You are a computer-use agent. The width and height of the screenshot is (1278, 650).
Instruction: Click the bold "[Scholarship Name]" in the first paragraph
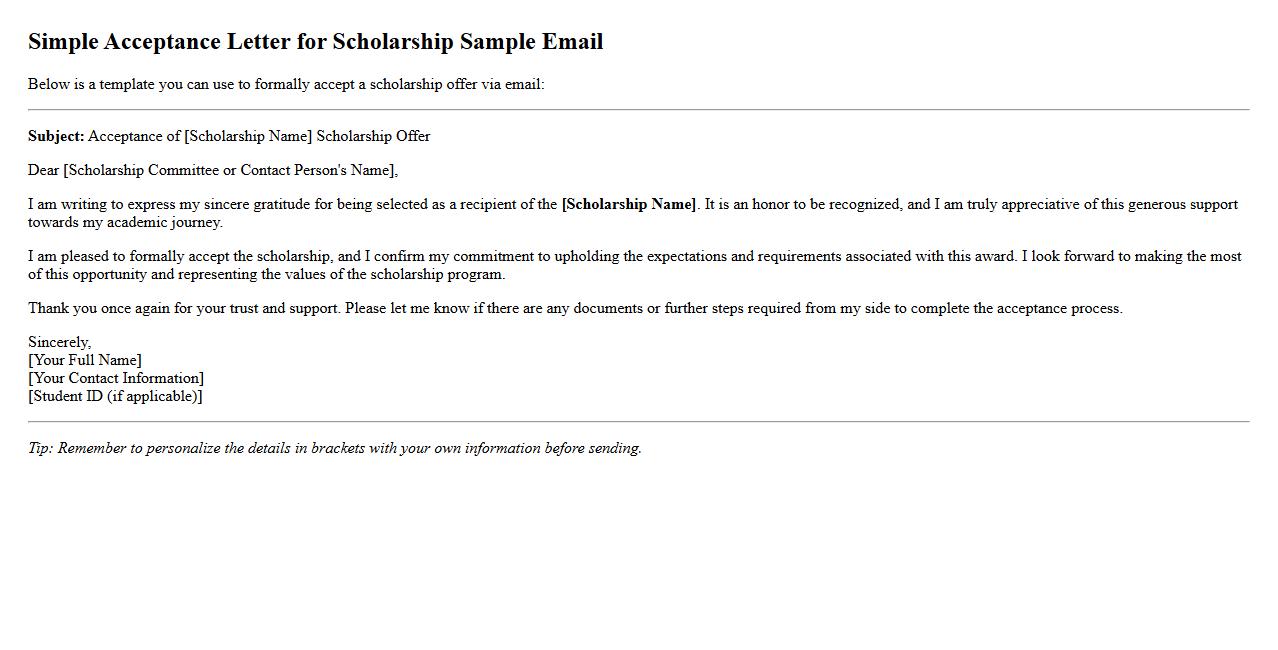pyautogui.click(x=628, y=204)
